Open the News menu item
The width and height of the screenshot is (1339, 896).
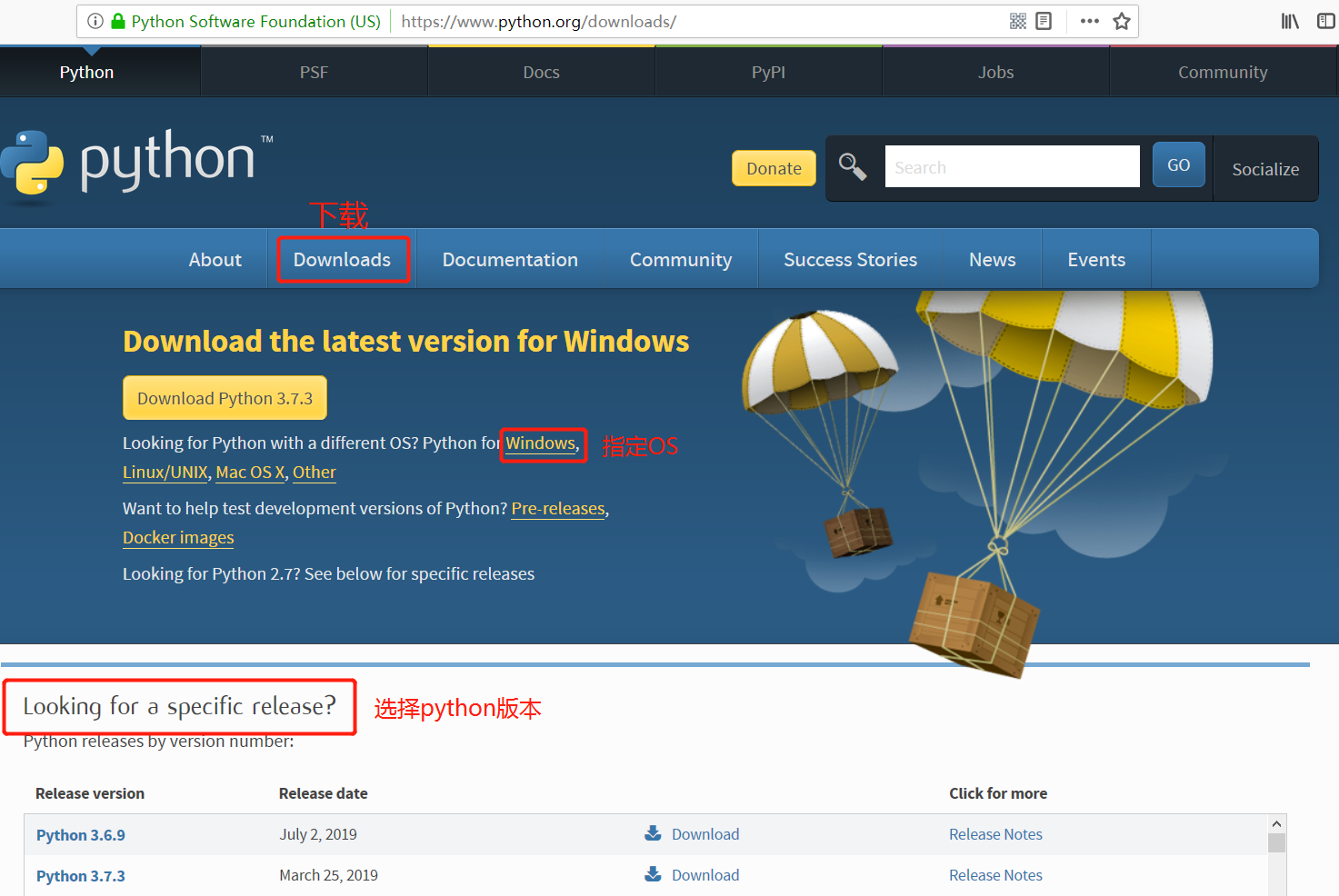pos(992,260)
